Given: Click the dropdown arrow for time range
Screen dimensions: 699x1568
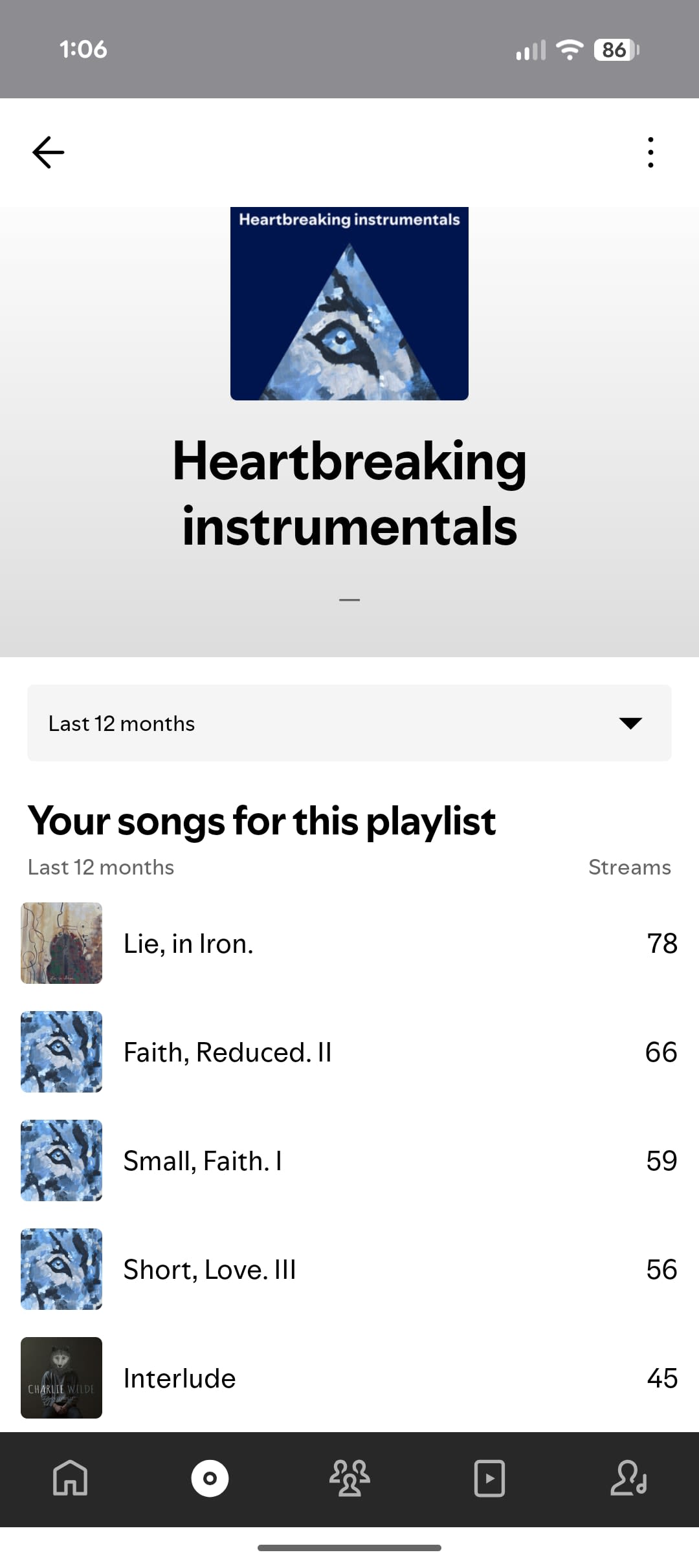Looking at the screenshot, I should pyautogui.click(x=630, y=723).
